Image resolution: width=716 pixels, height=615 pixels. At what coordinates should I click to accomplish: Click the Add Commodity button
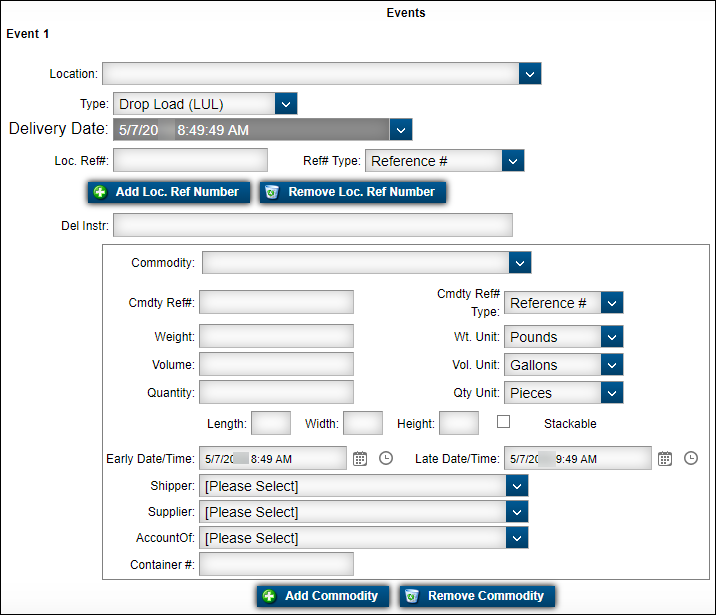tap(321, 596)
